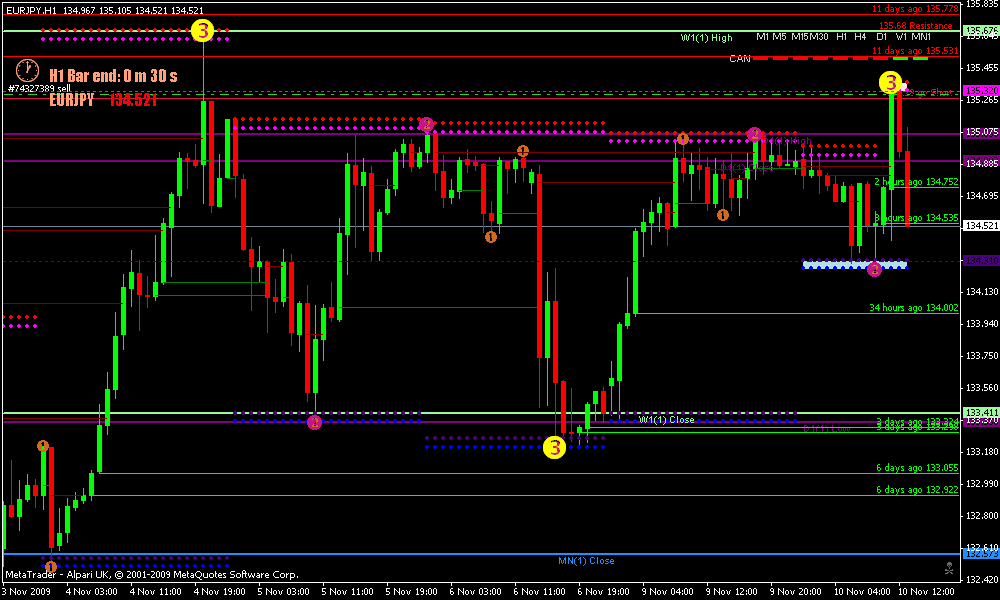Viewport: 1000px width, 600px height.
Task: Click the clock icon beside H1 Bar end
Action: [27, 71]
